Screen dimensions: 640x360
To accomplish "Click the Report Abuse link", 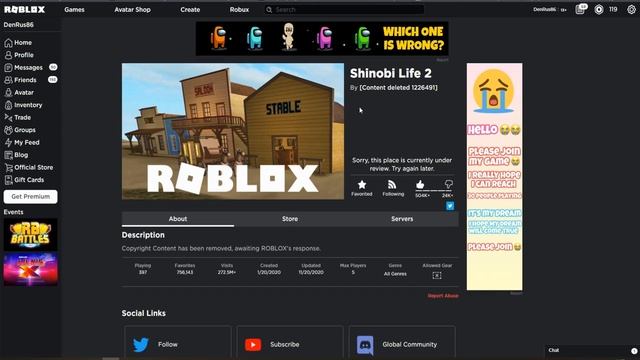I will pos(443,296).
